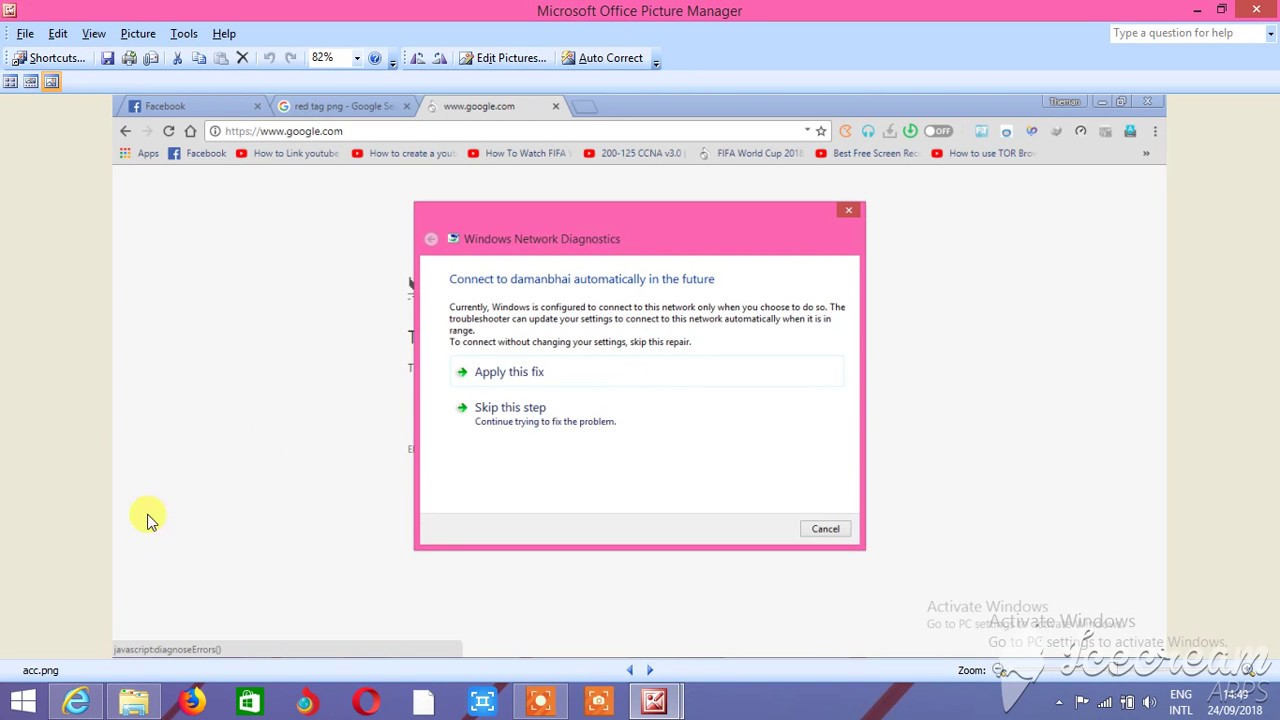Toggle the OFF switch in browser toolbar

[x=938, y=131]
